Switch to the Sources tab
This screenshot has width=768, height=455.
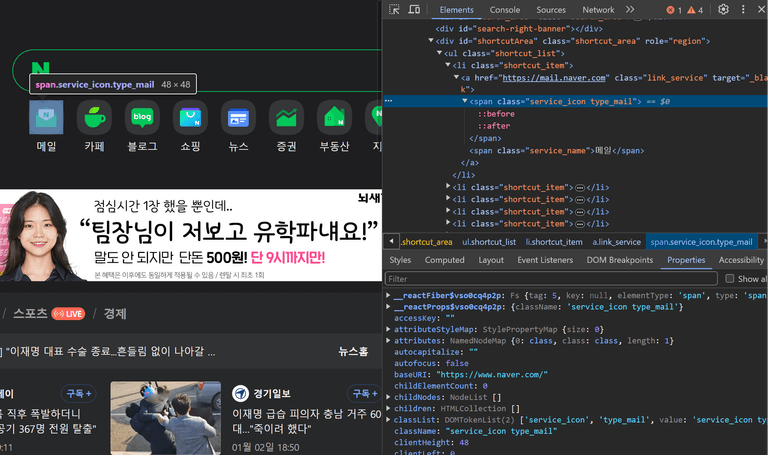[551, 10]
